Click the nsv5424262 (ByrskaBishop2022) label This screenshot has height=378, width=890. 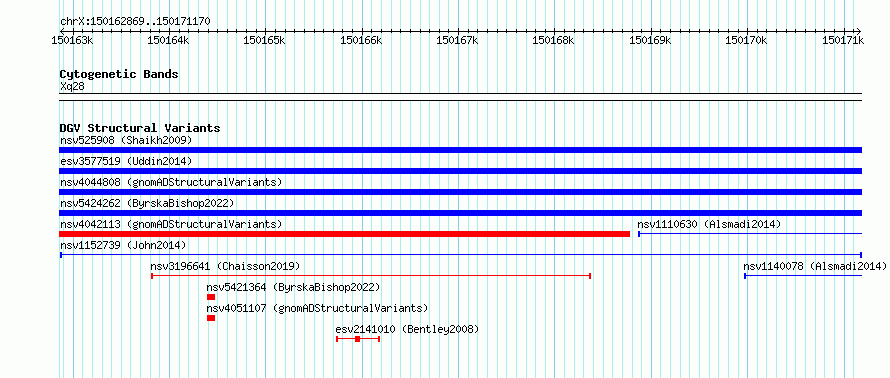pyautogui.click(x=147, y=203)
